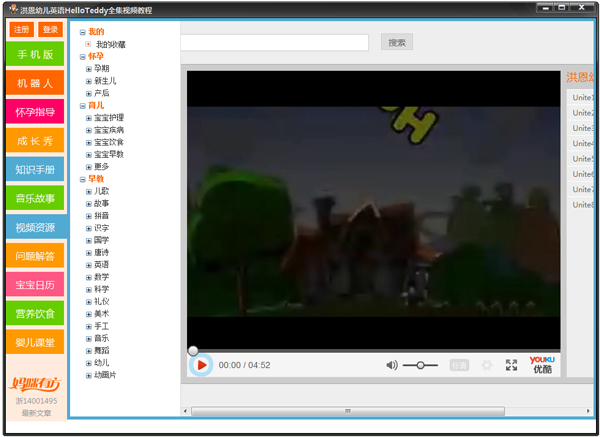Select 舞蹈 in the tree
This screenshot has width=600, height=437.
coord(101,350)
